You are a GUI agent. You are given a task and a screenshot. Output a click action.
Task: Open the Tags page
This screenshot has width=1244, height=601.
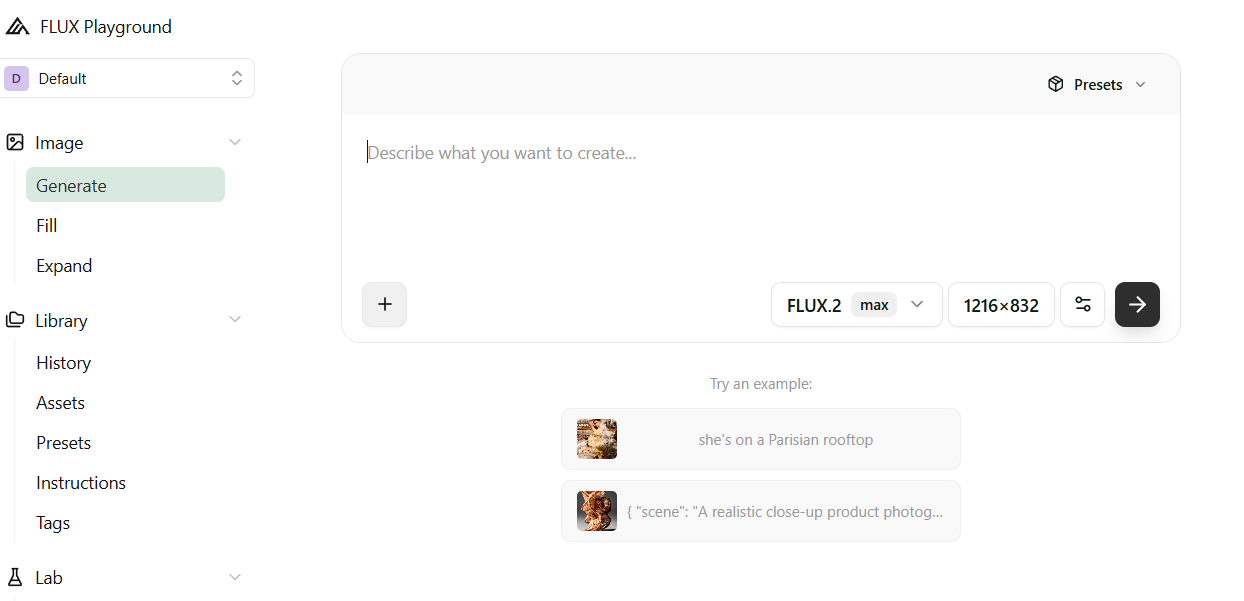point(52,522)
